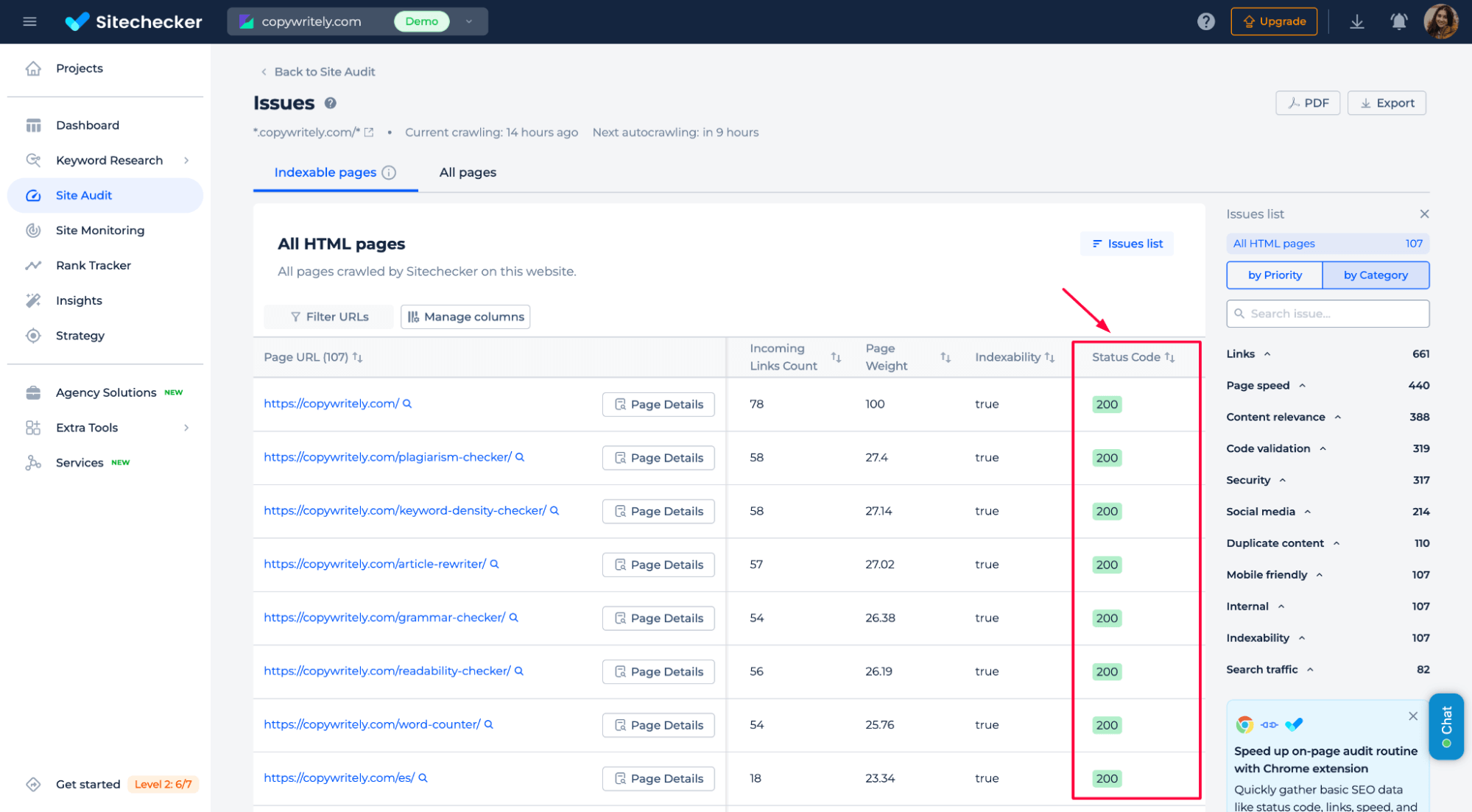Click the Export button
1472x812 pixels.
[1387, 103]
